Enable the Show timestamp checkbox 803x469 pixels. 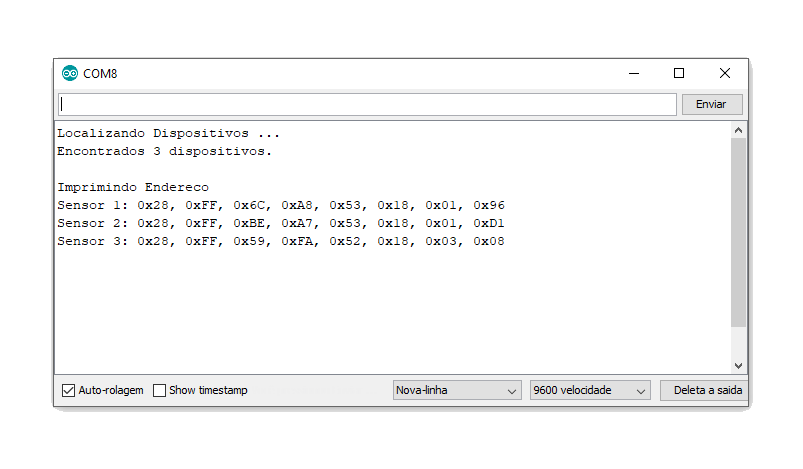point(159,390)
